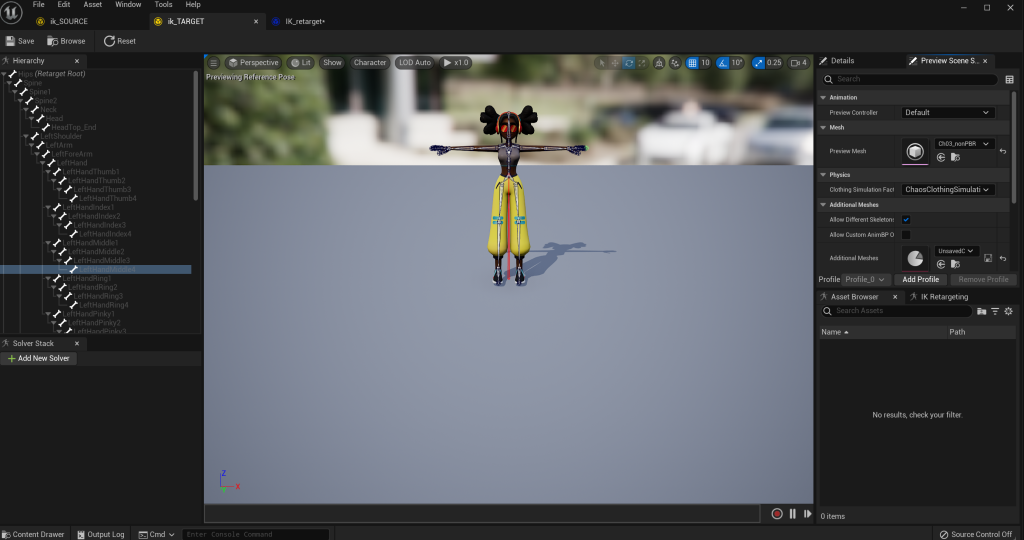This screenshot has width=1024, height=540.
Task: Step forward one frame
Action: pyautogui.click(x=808, y=514)
